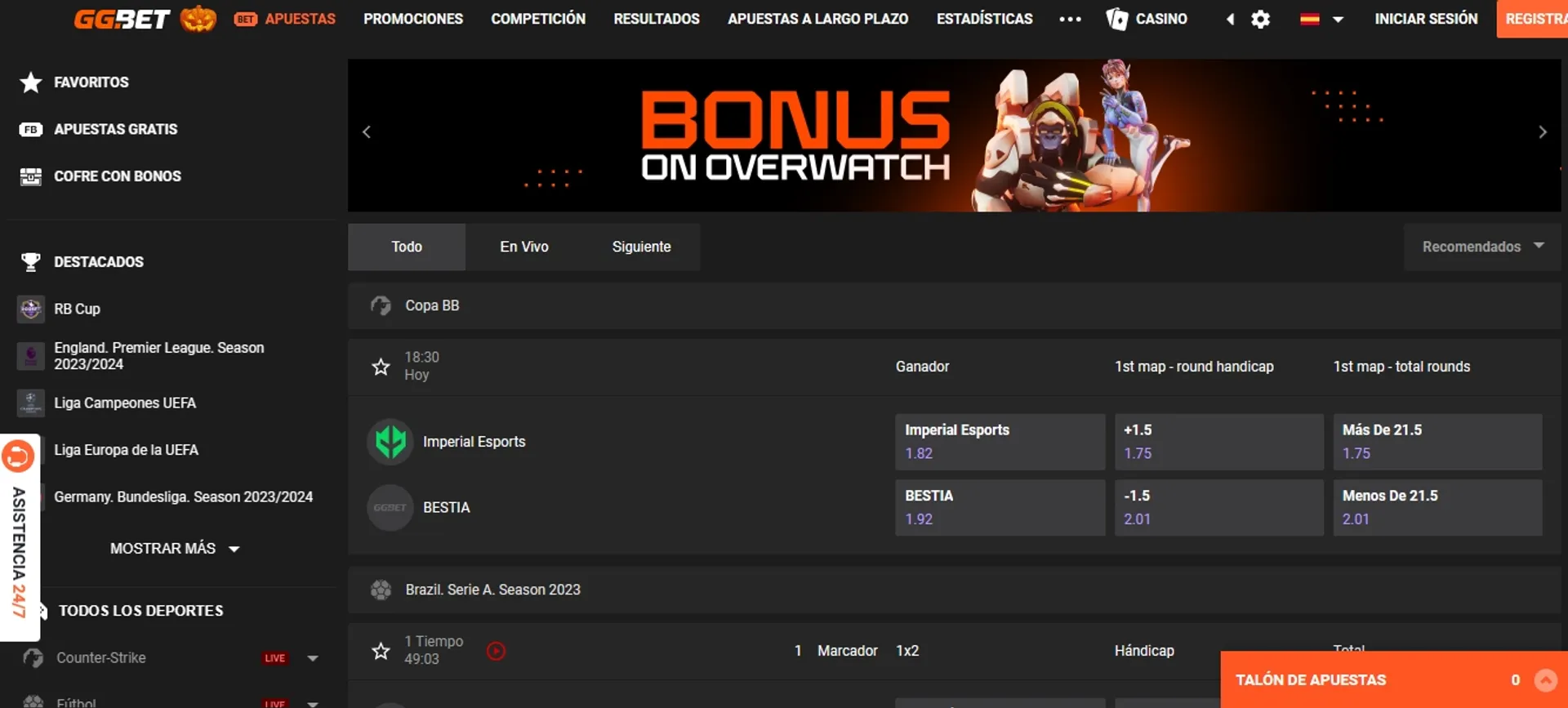The width and height of the screenshot is (1568, 708).
Task: Expand Mostrar Más in highlights
Action: coord(175,549)
